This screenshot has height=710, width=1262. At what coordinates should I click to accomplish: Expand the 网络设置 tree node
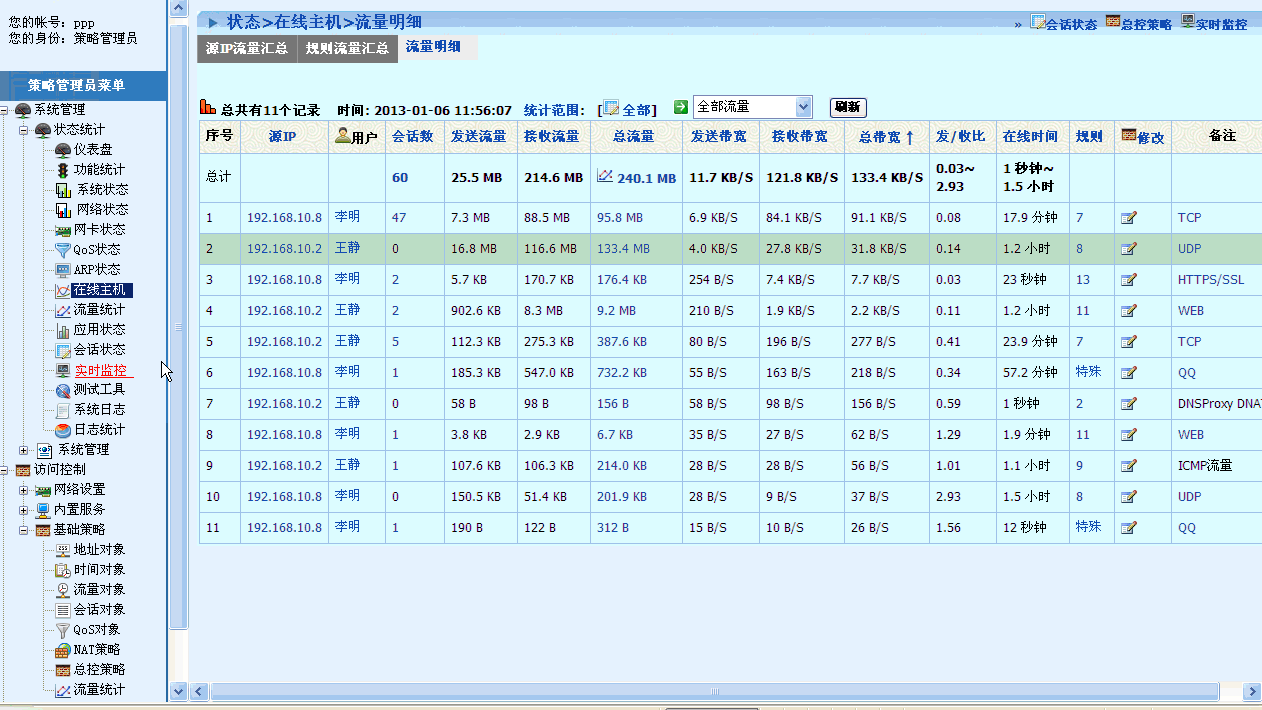point(24,490)
